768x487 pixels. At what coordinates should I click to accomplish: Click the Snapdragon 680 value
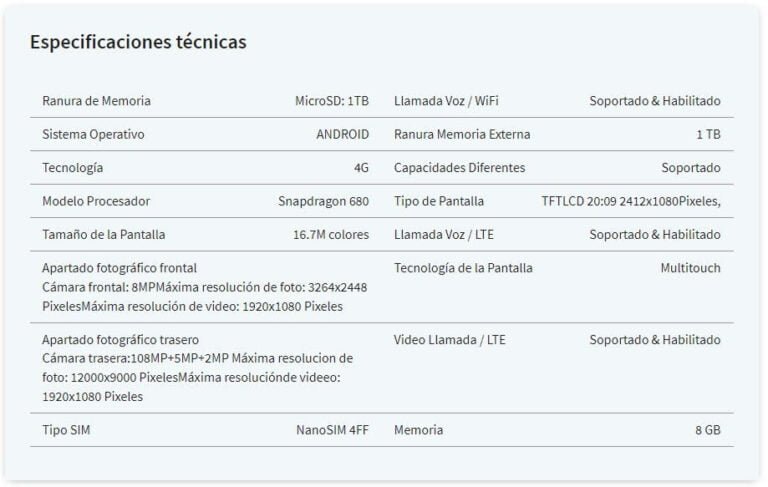tap(323, 201)
